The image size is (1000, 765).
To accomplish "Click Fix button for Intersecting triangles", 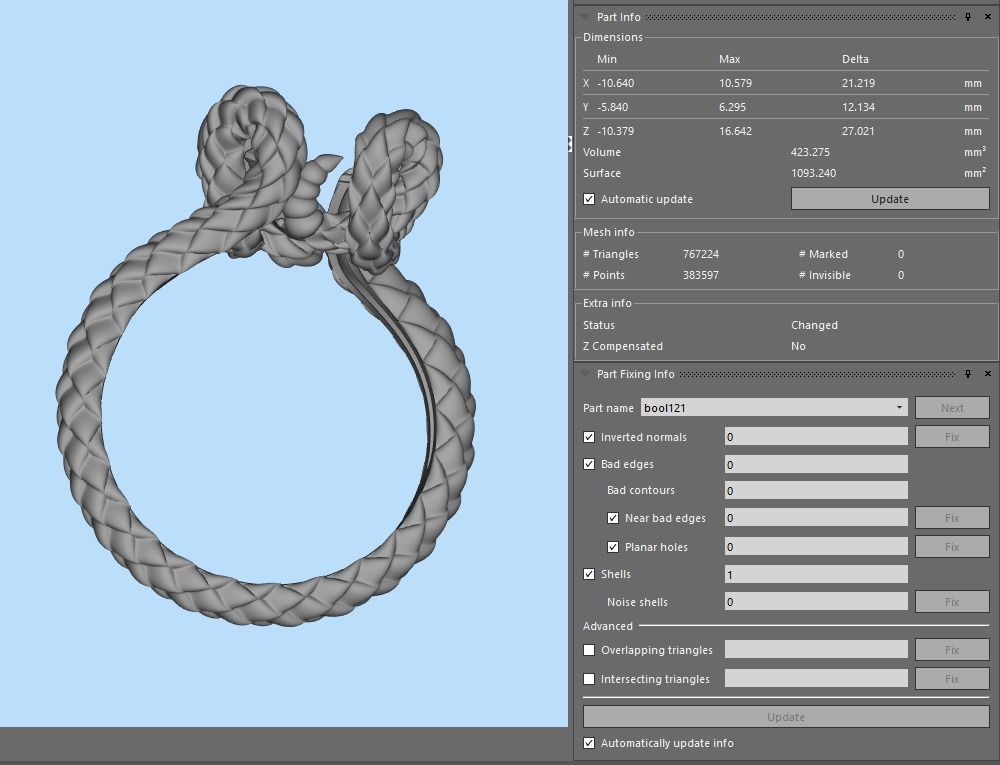I will [952, 680].
